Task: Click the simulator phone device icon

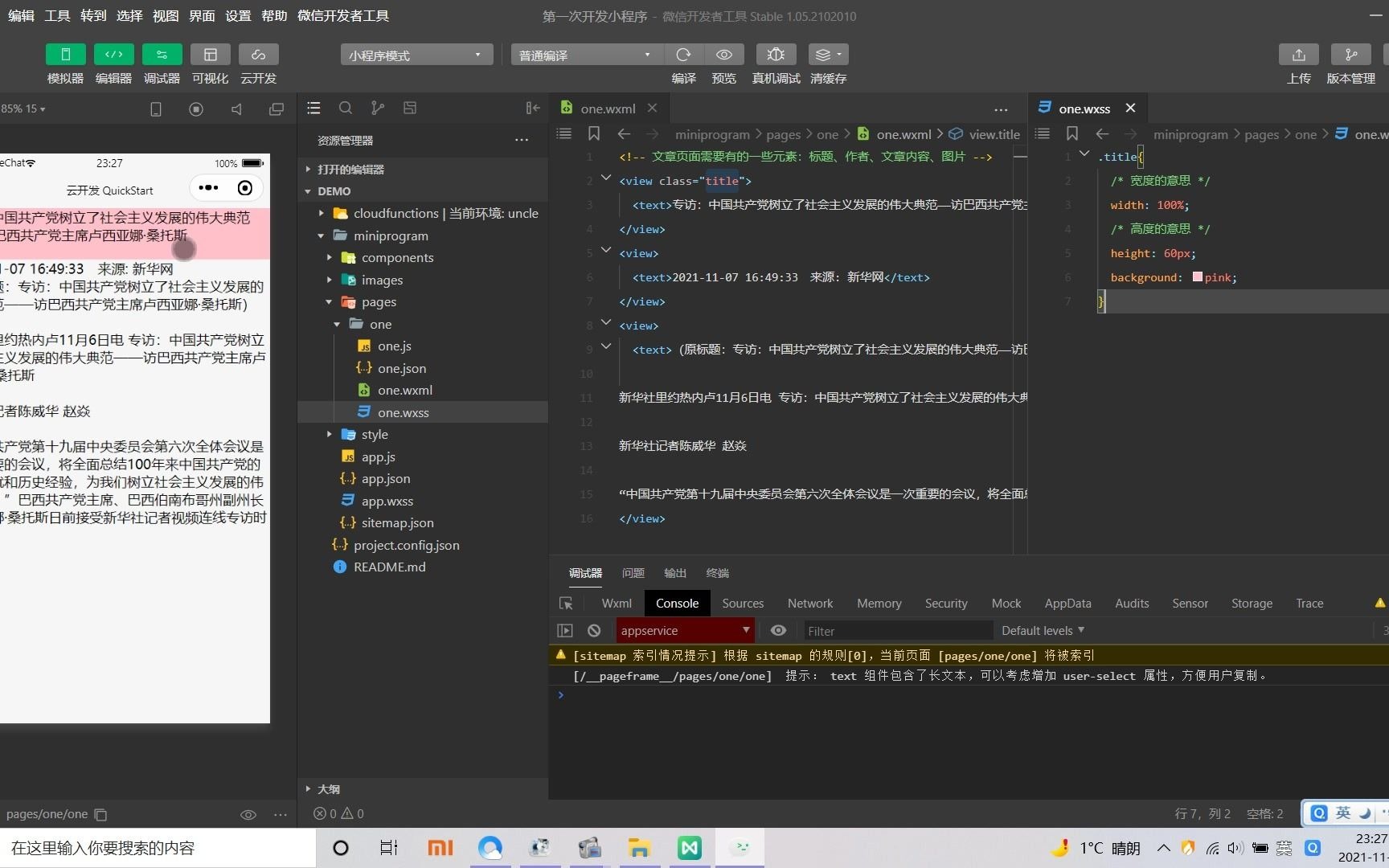Action: (x=156, y=108)
